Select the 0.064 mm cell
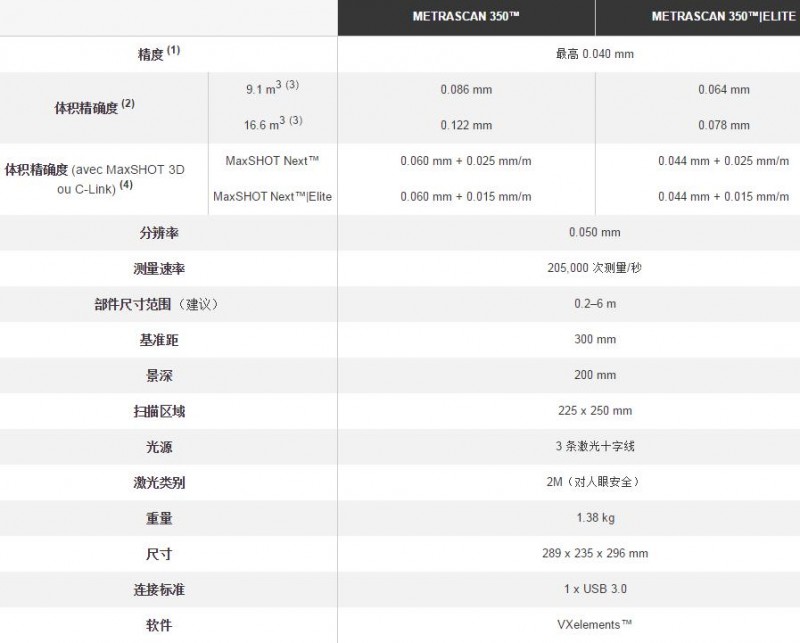800x643 pixels. pyautogui.click(x=724, y=90)
